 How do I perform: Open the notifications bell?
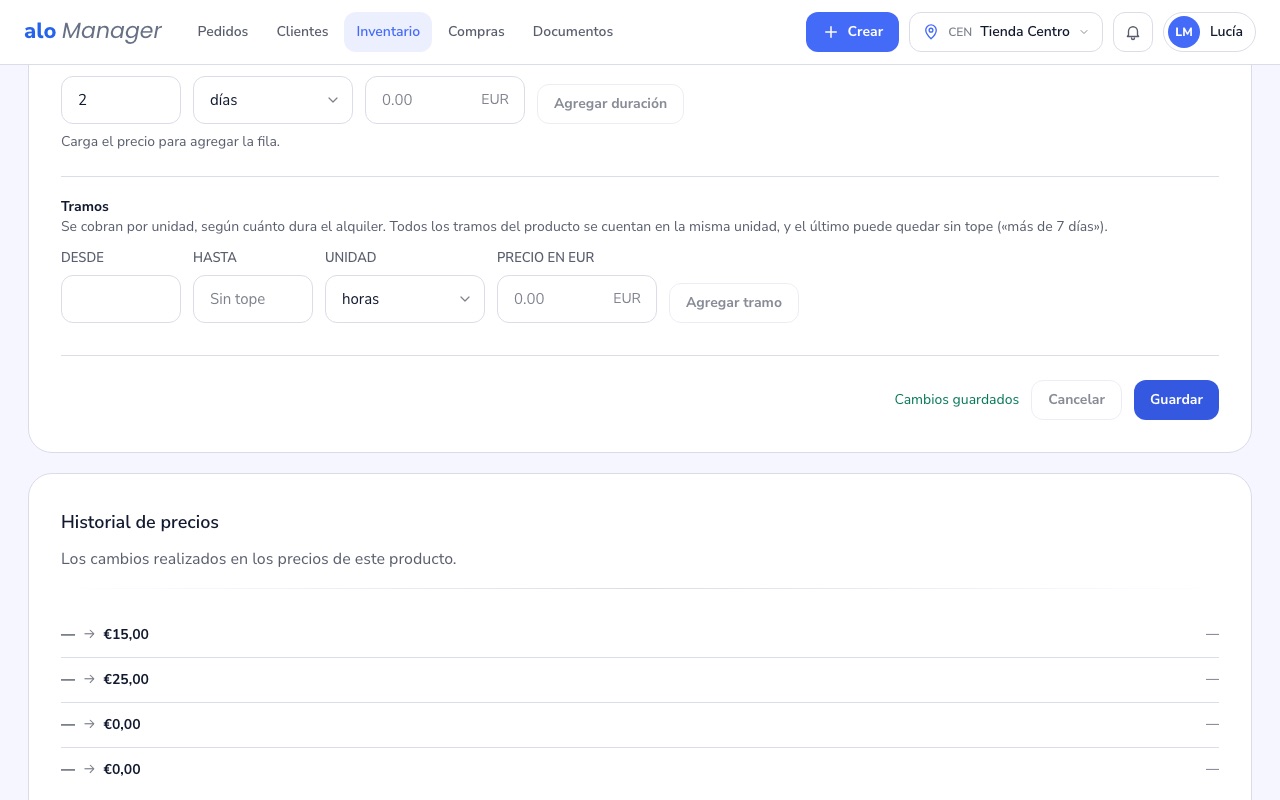coord(1133,32)
